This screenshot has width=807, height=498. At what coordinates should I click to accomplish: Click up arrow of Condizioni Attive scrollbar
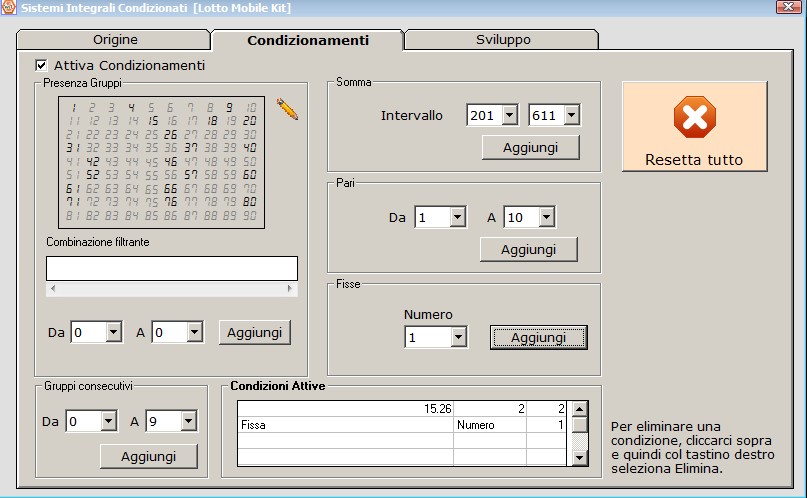tap(580, 410)
